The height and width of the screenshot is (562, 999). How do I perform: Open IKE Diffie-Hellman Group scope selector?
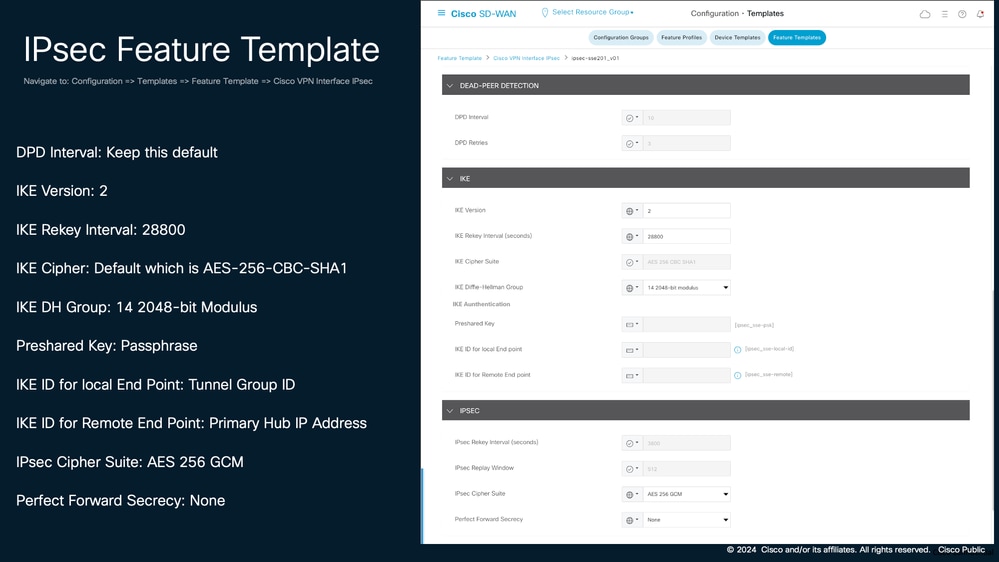click(x=632, y=288)
